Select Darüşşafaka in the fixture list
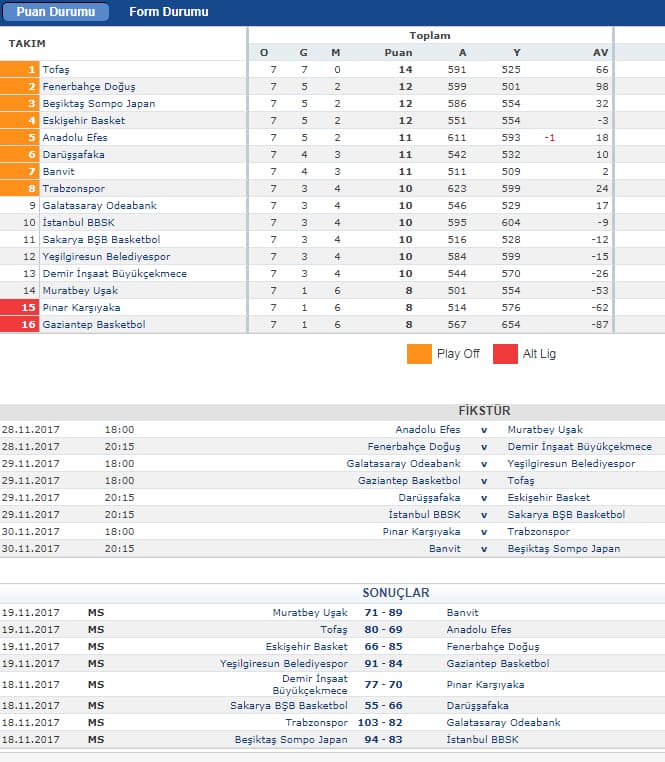Screen dimensions: 665x762 pyautogui.click(x=429, y=498)
